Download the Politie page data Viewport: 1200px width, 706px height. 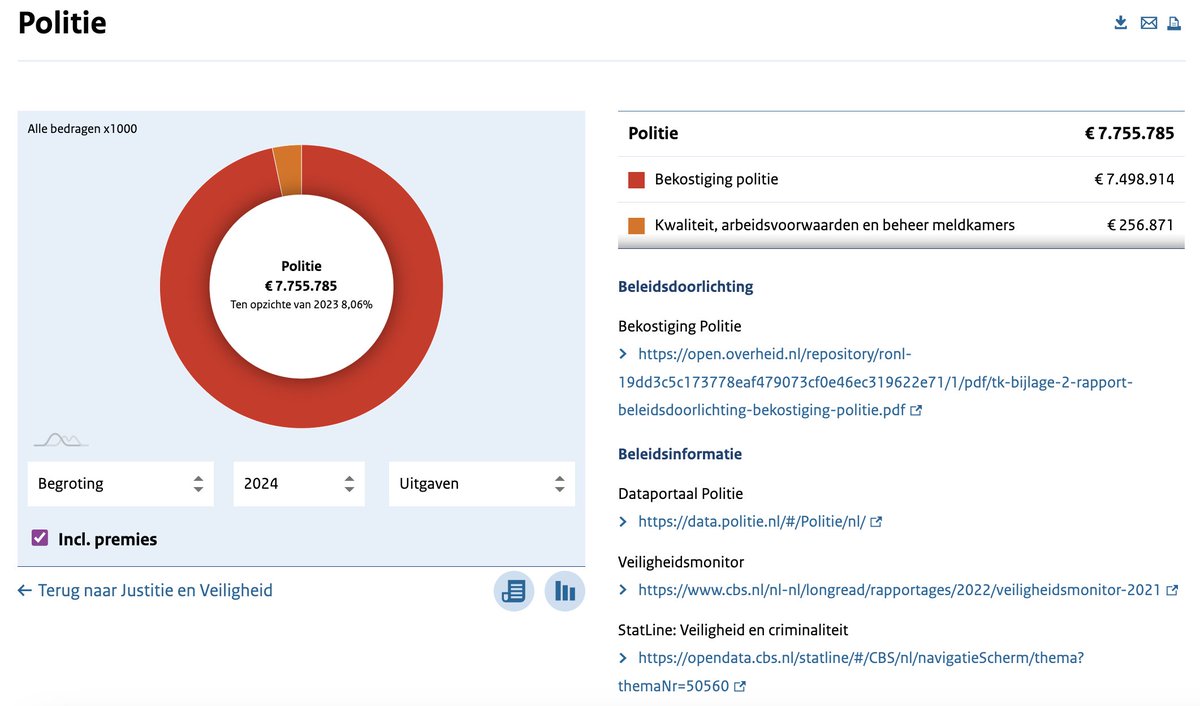[1121, 22]
